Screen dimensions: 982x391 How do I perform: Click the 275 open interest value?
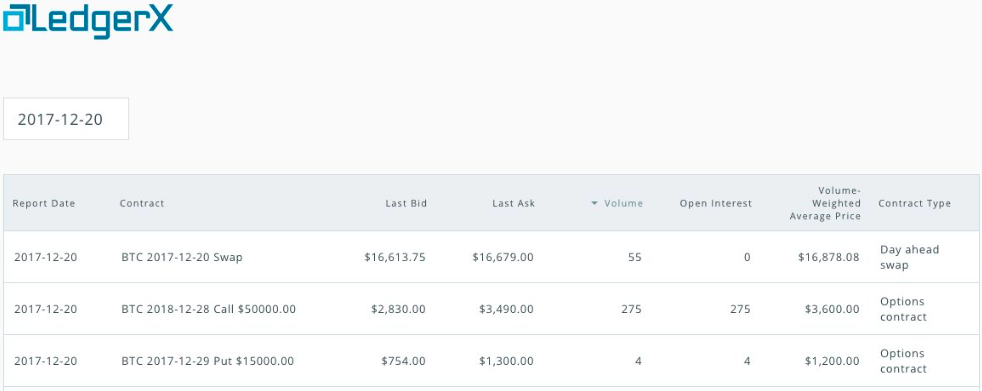coord(740,309)
